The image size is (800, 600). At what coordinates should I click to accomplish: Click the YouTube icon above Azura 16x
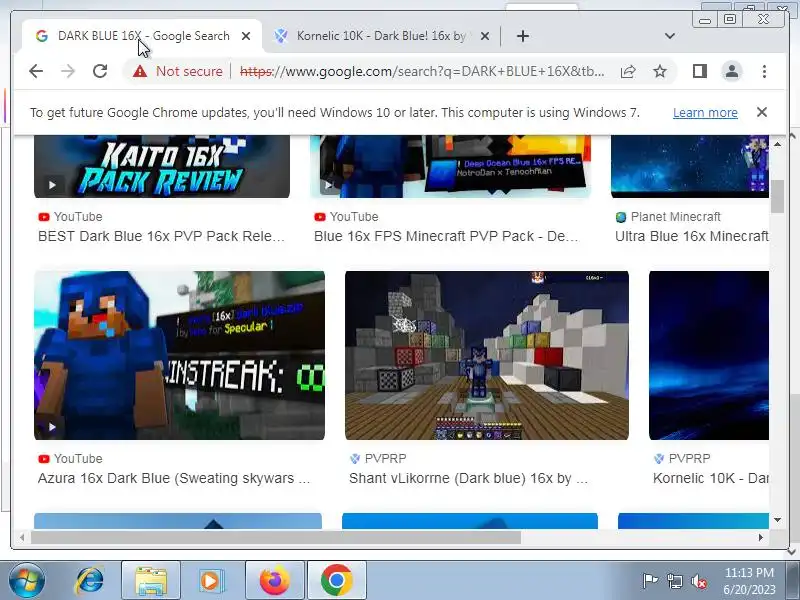pyautogui.click(x=44, y=459)
